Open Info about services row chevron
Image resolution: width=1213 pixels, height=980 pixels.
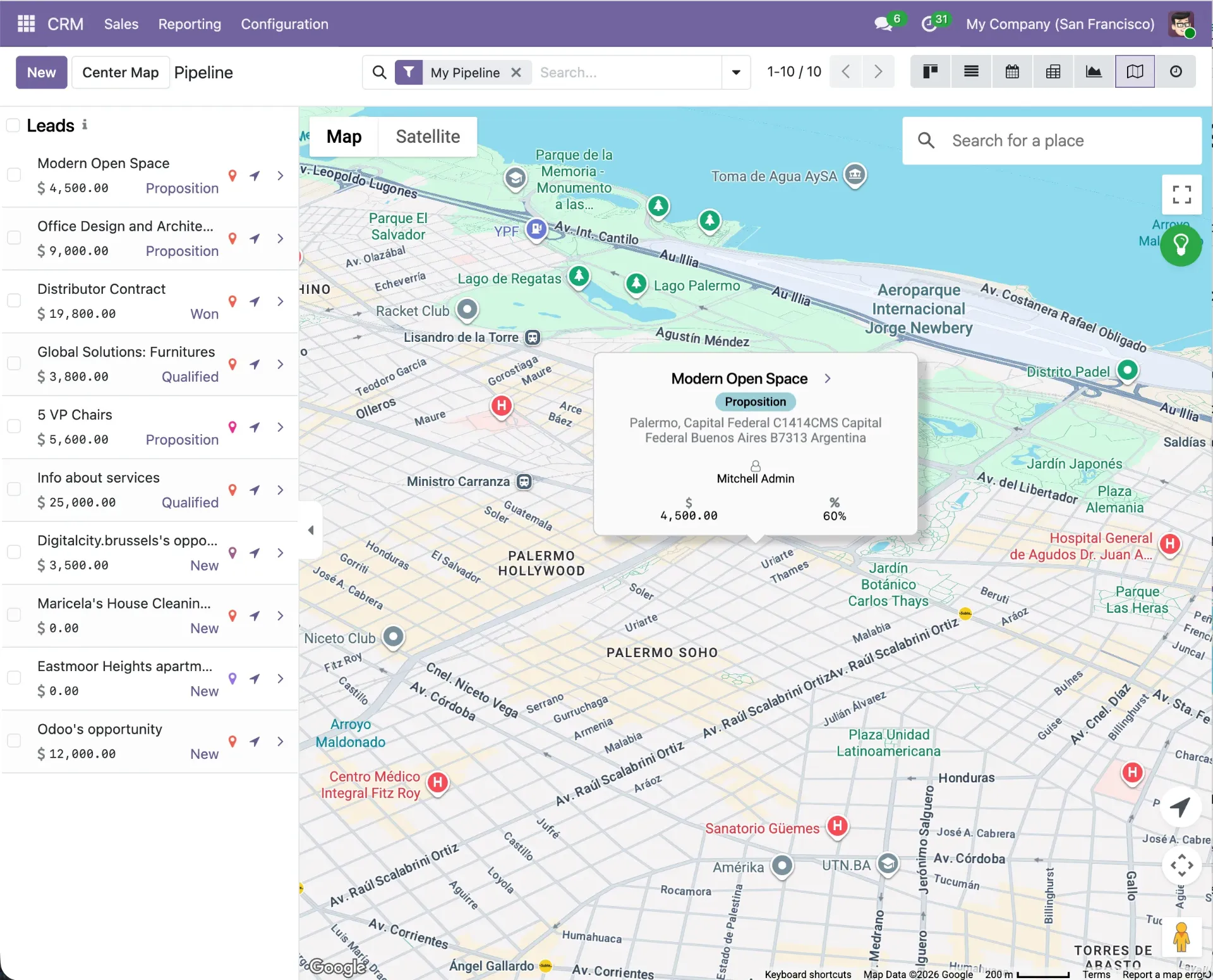click(x=281, y=490)
